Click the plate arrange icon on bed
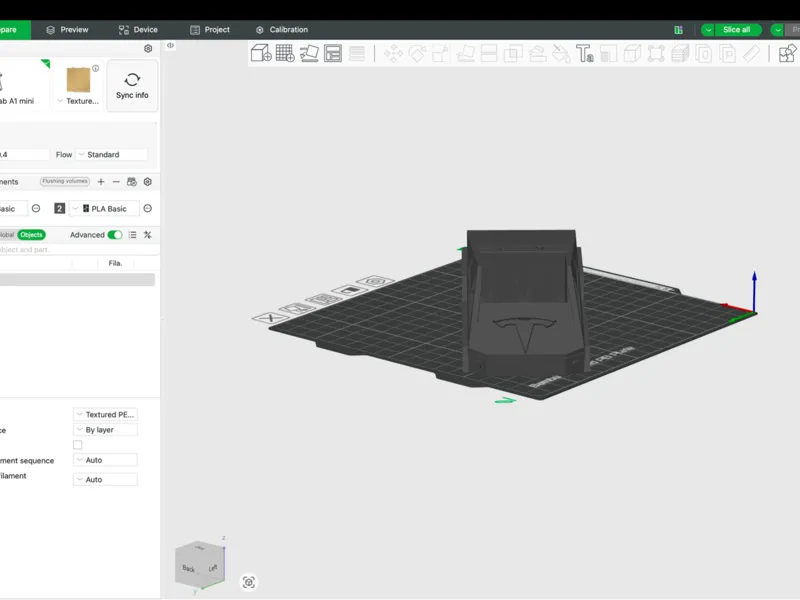Viewport: 800px width, 600px height. 323,299
